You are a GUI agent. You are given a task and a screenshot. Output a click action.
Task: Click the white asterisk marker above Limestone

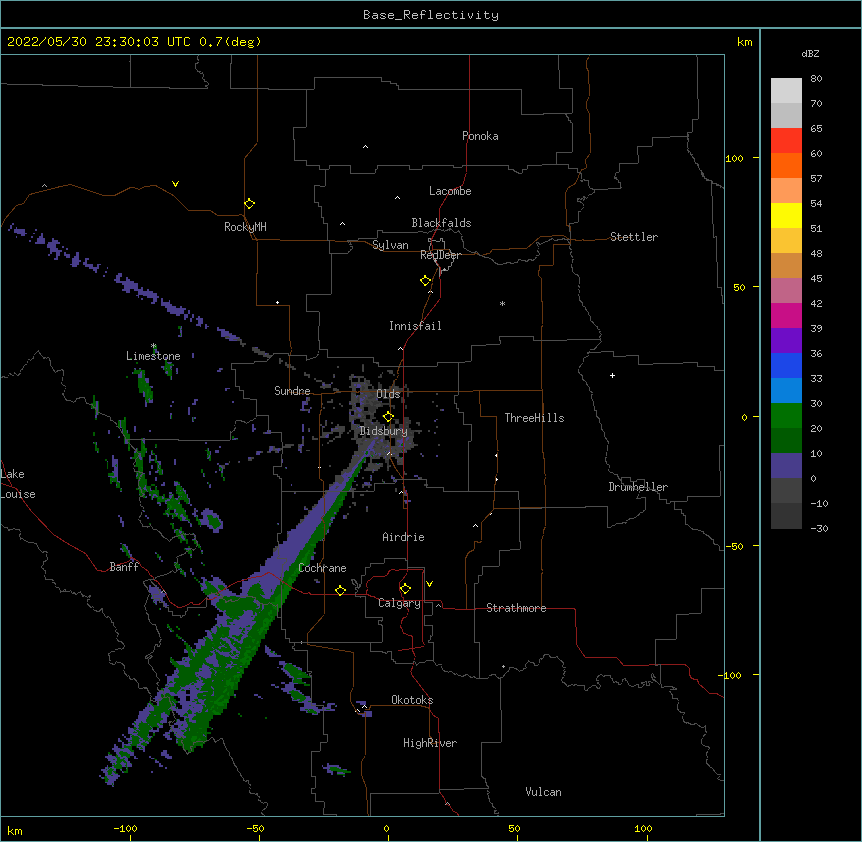coord(154,346)
